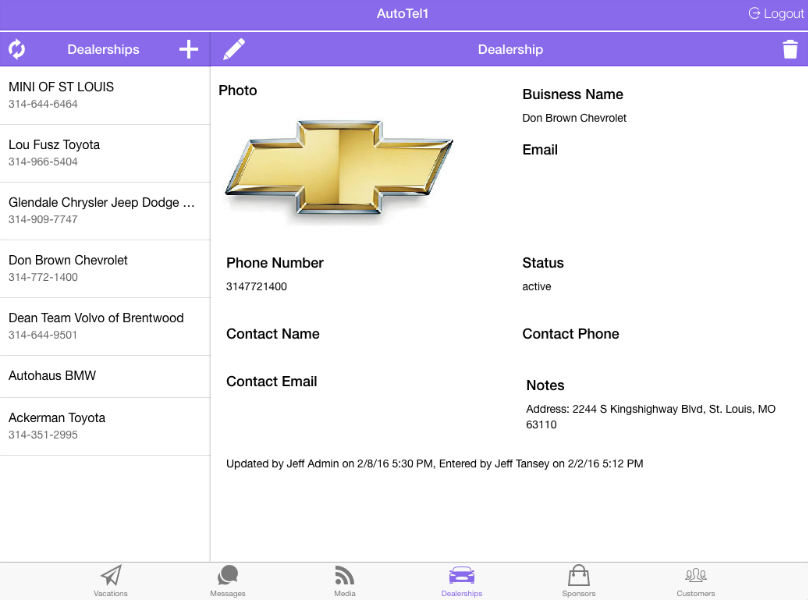This screenshot has width=808, height=600.
Task: Select Lou Fusz Toyota in list
Action: tap(105, 153)
